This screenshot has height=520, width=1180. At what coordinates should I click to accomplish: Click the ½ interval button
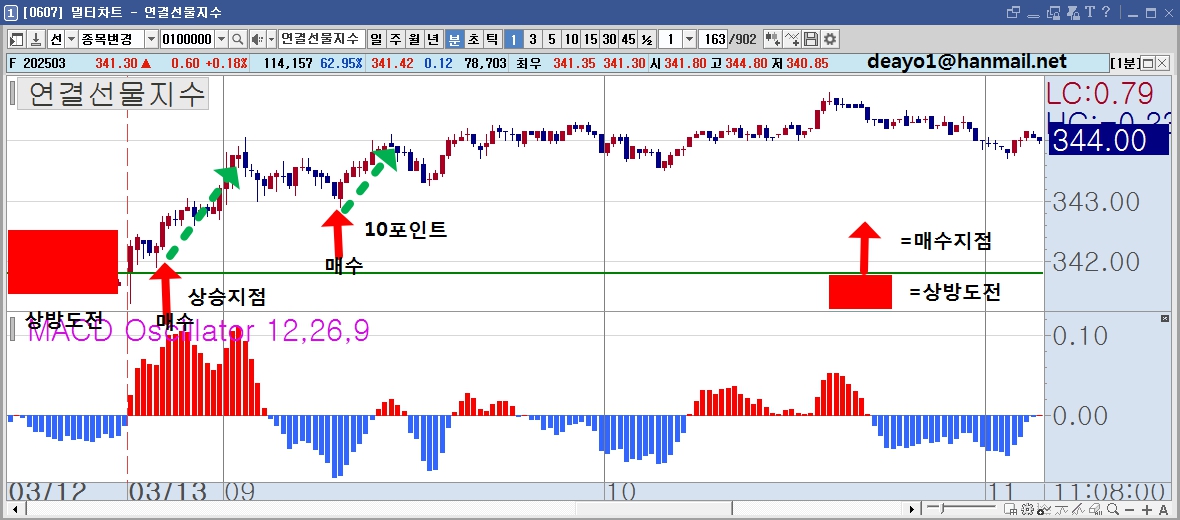point(647,39)
